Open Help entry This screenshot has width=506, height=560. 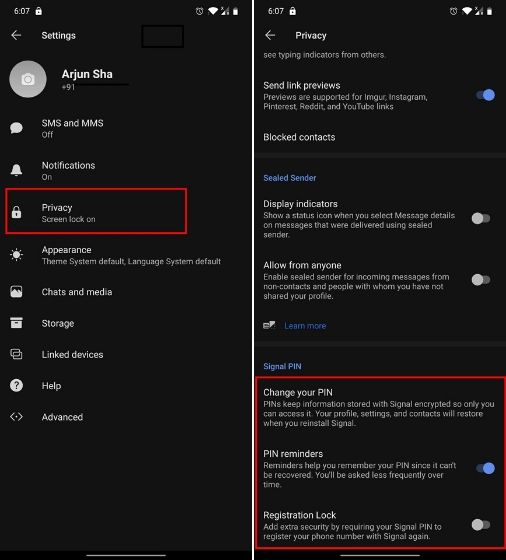click(x=126, y=386)
